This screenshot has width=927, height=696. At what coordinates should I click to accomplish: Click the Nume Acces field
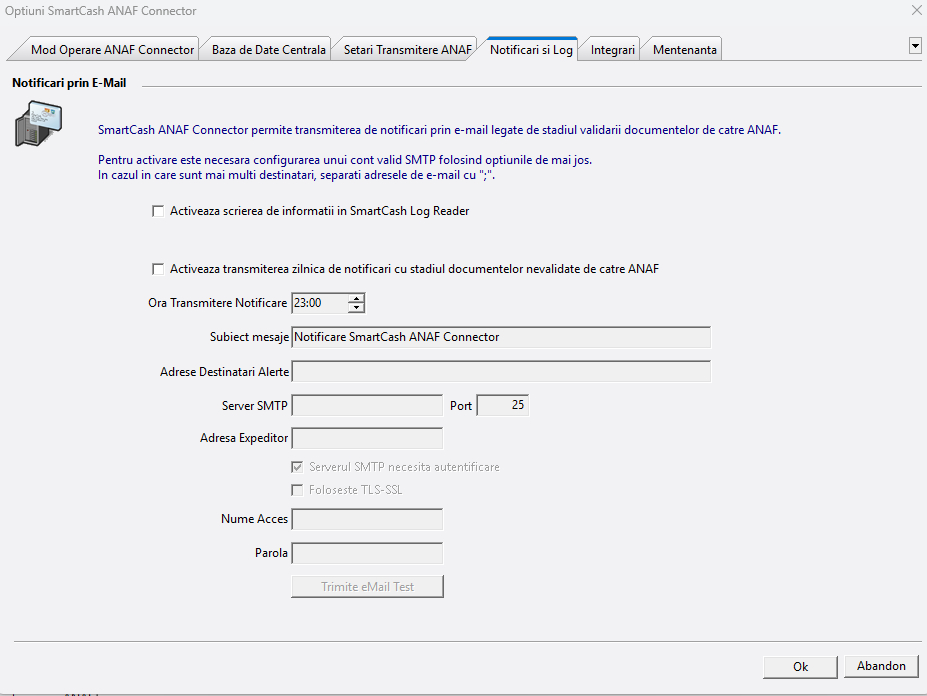pyautogui.click(x=367, y=519)
